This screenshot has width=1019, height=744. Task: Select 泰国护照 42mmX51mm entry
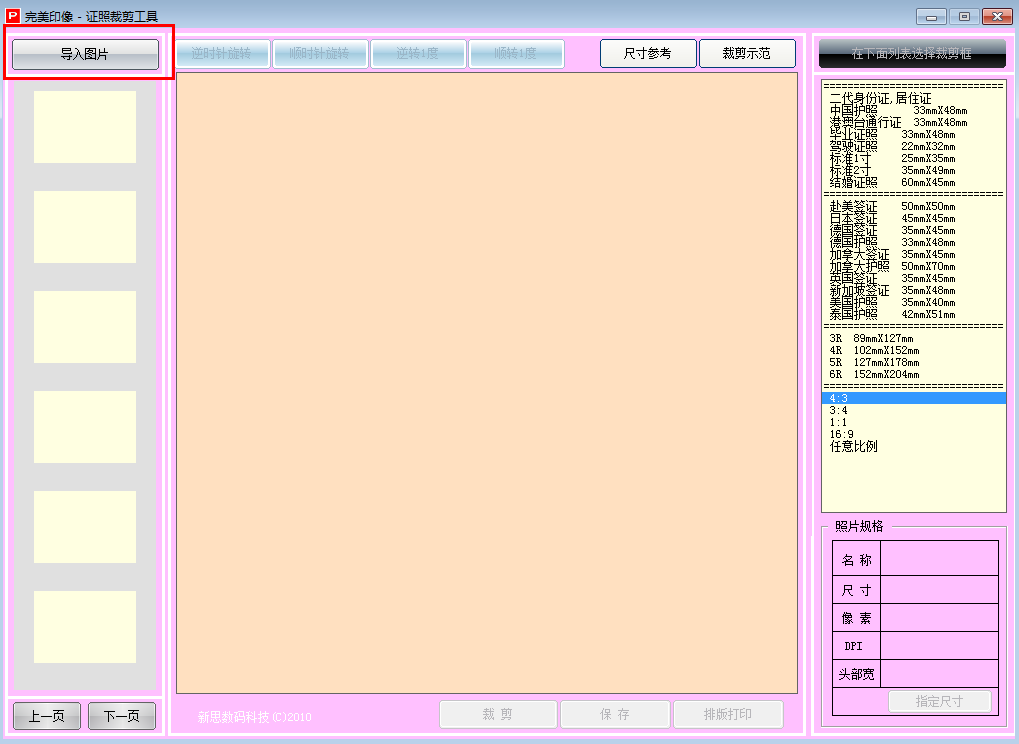[x=914, y=314]
